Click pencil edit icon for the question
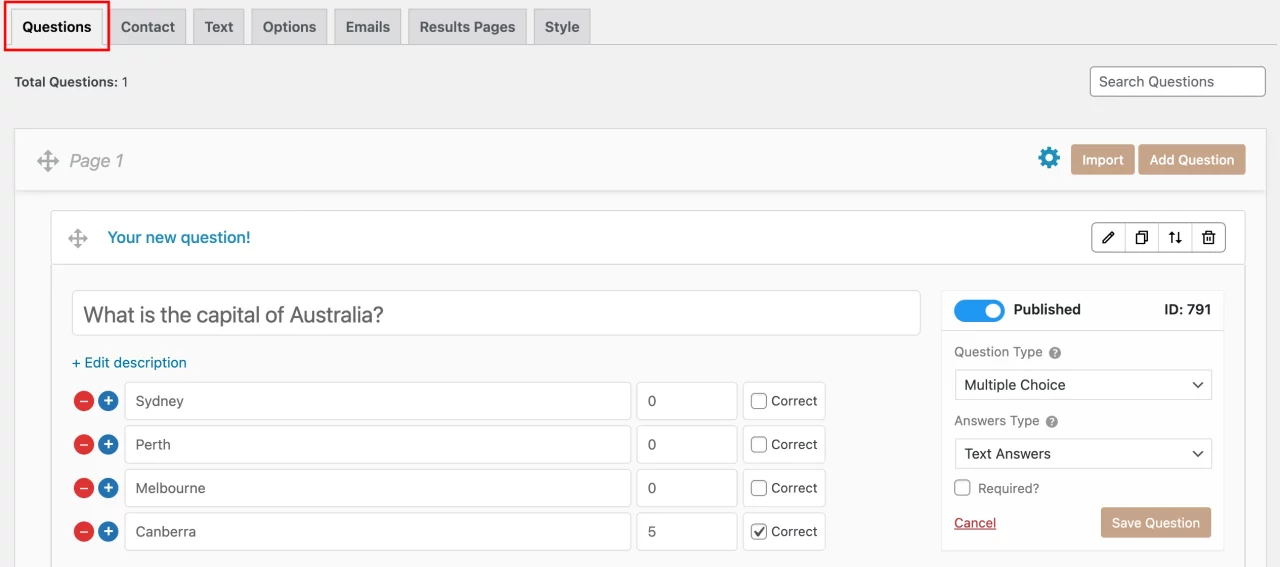The image size is (1280, 567). tap(1108, 237)
